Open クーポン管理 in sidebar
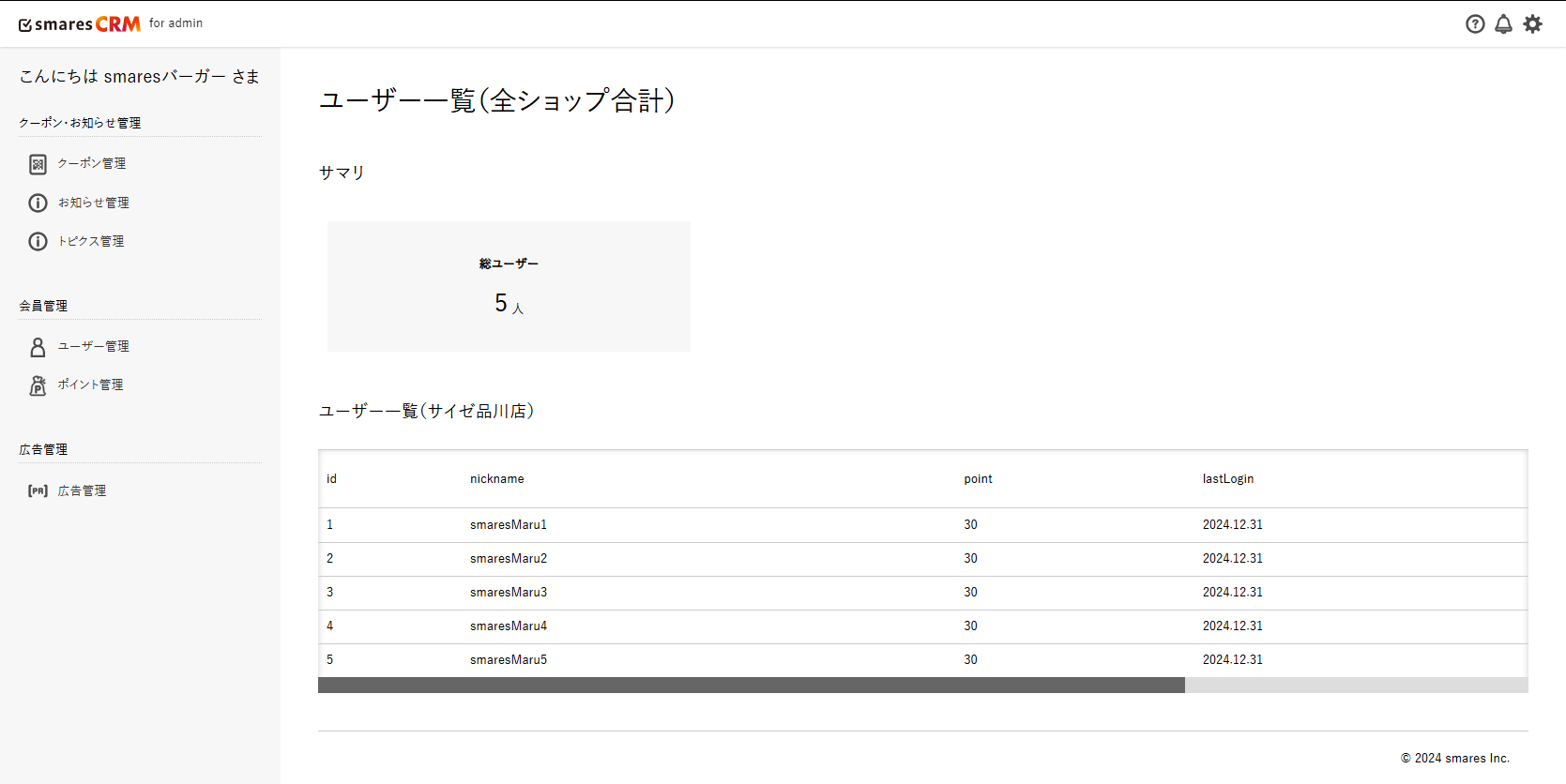Image resolution: width=1566 pixels, height=784 pixels. (x=92, y=163)
